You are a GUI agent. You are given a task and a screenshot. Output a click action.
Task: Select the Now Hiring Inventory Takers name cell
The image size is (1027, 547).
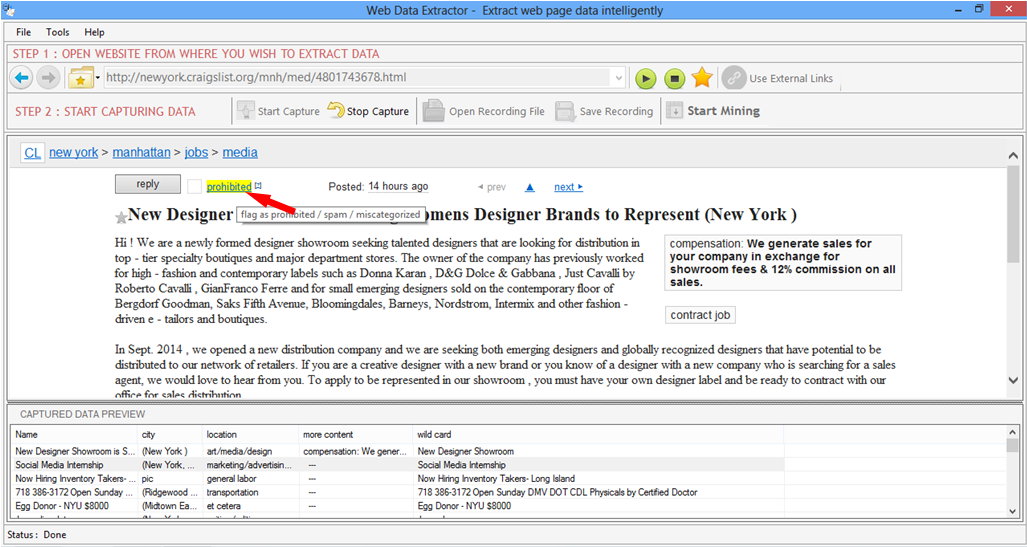(x=75, y=479)
